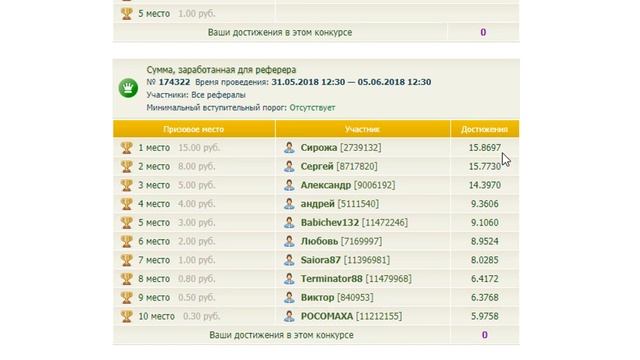Click user ID [11212155] next to РОСОМАХА
Viewport: 640px width, 360px height.
379,316
